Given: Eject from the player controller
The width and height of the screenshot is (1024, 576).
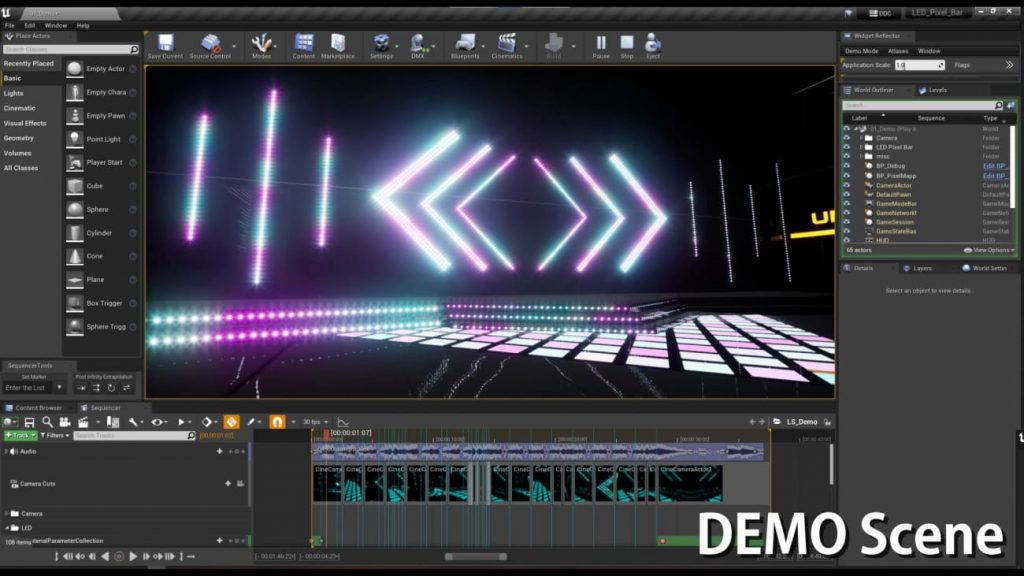Looking at the screenshot, I should pyautogui.click(x=652, y=44).
